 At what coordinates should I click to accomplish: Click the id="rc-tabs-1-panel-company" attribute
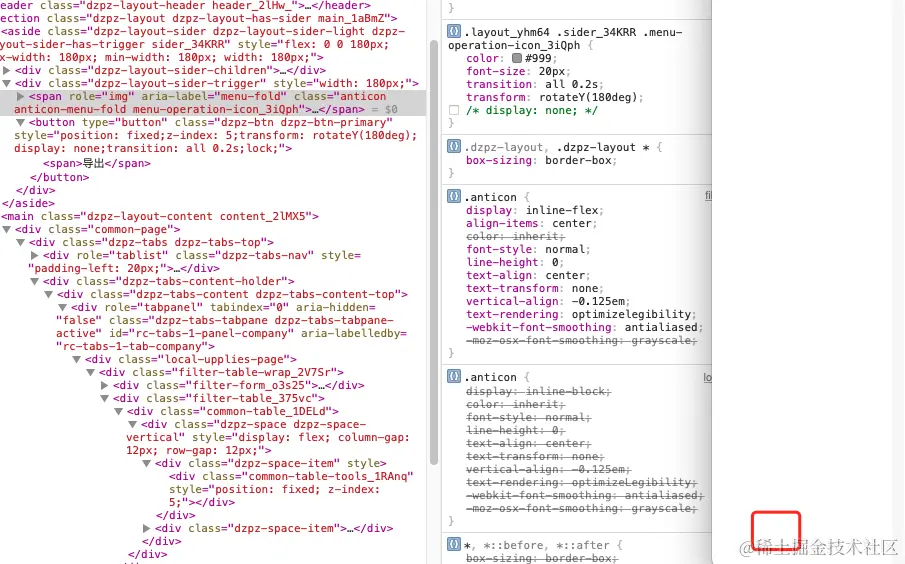204,333
